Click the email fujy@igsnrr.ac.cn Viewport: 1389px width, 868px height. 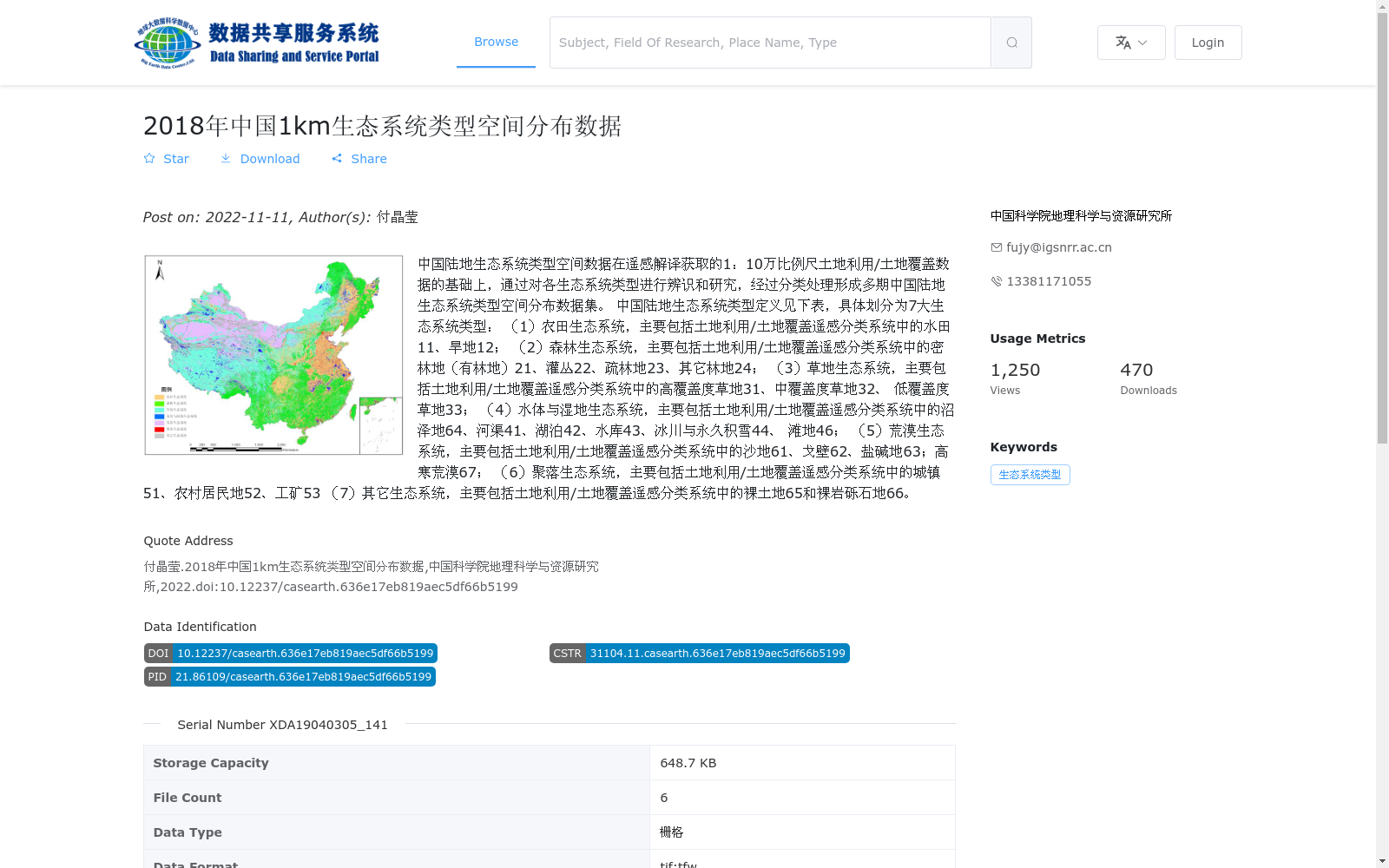(1058, 247)
